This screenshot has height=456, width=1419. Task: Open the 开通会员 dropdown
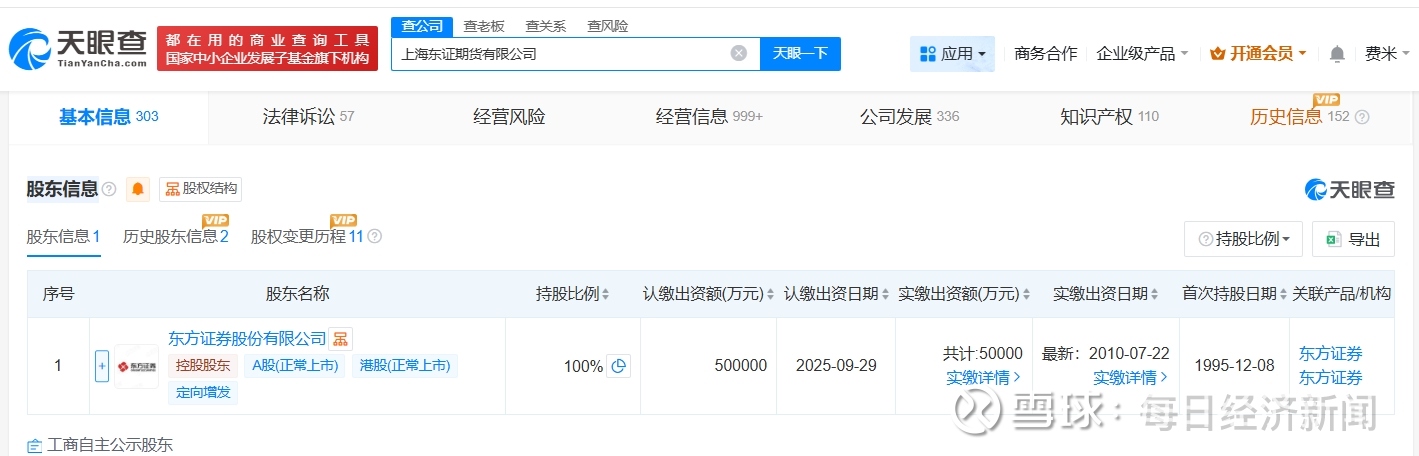click(x=1258, y=54)
